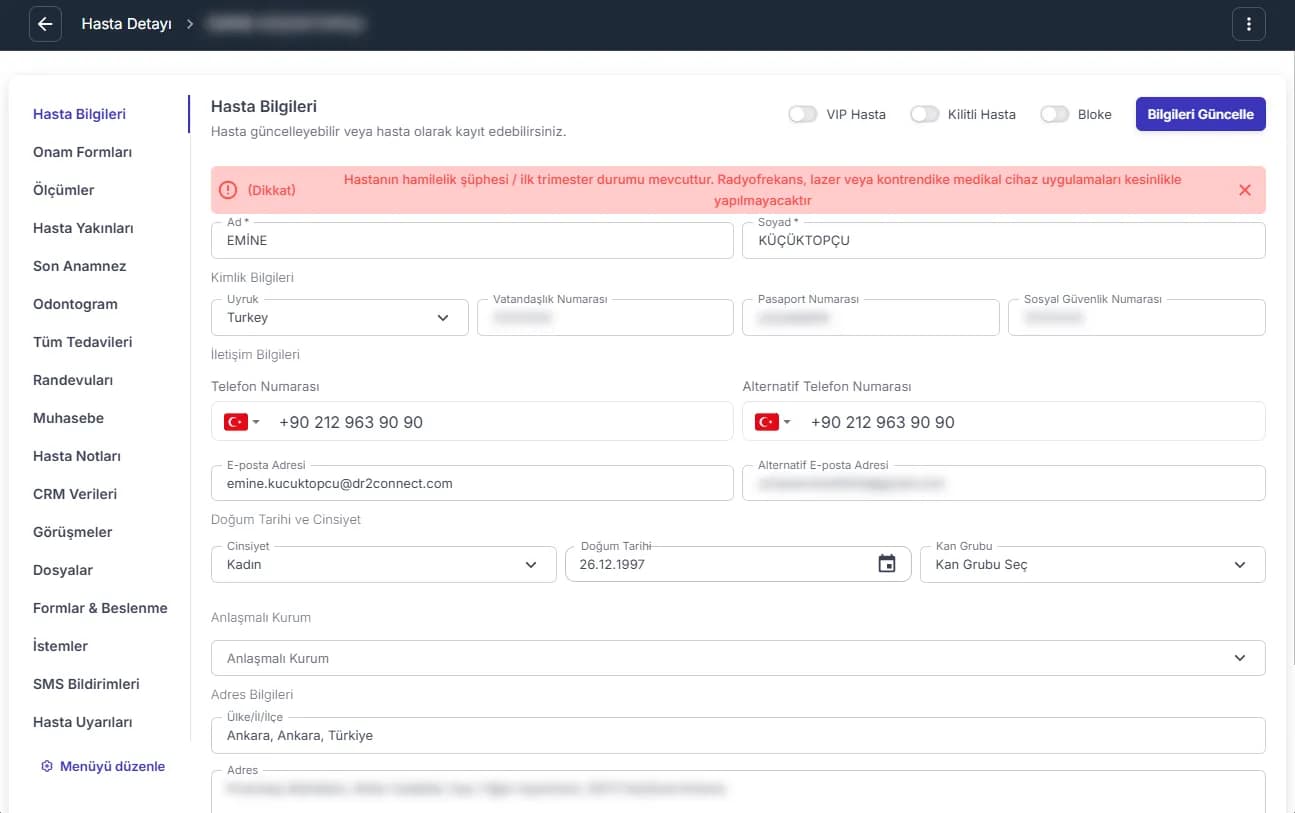Screen dimensions: 1295x813
Task: Select Muhasebe in the sidebar
Action: coord(68,418)
